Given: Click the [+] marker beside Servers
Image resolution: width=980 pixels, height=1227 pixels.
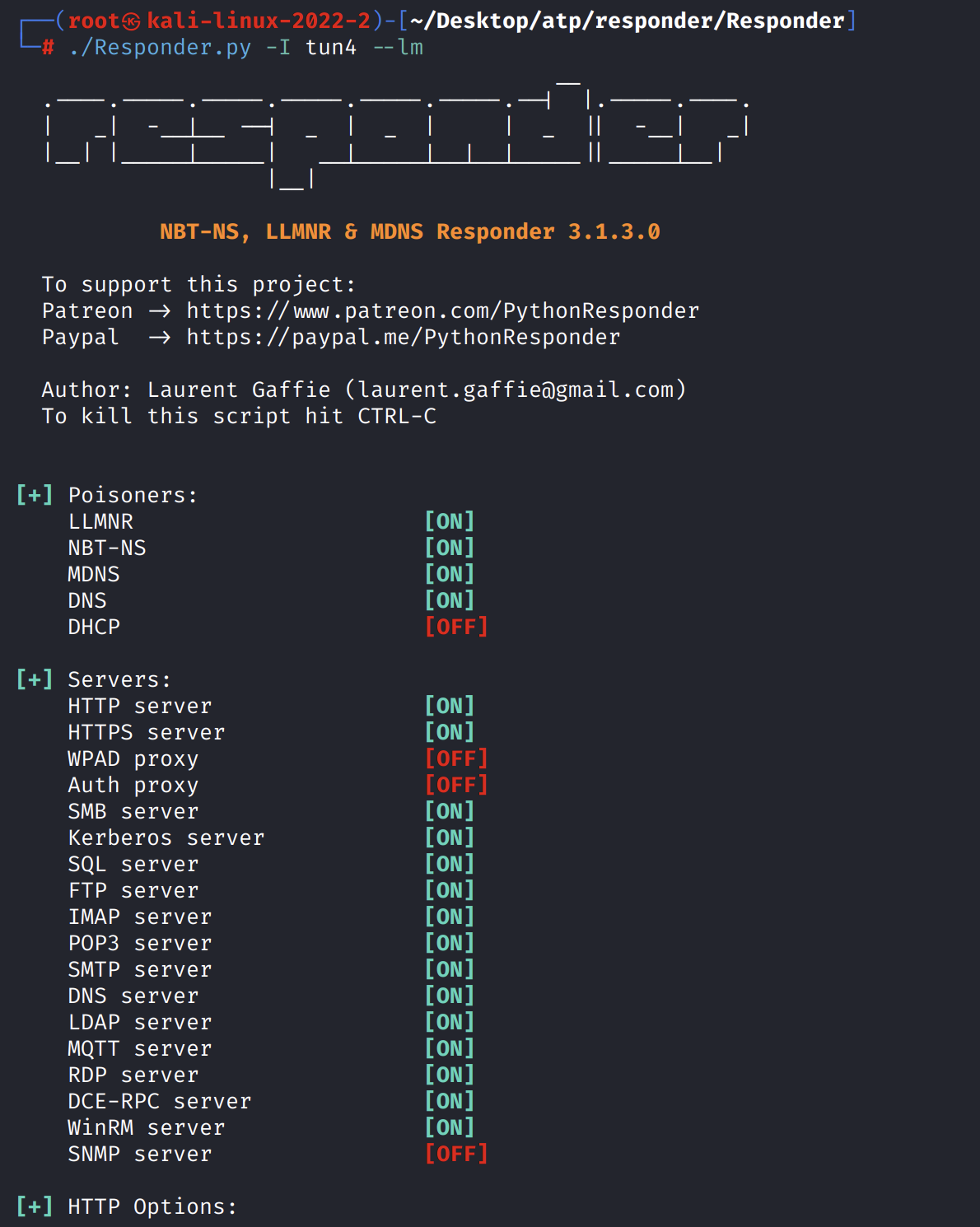Looking at the screenshot, I should click(35, 680).
